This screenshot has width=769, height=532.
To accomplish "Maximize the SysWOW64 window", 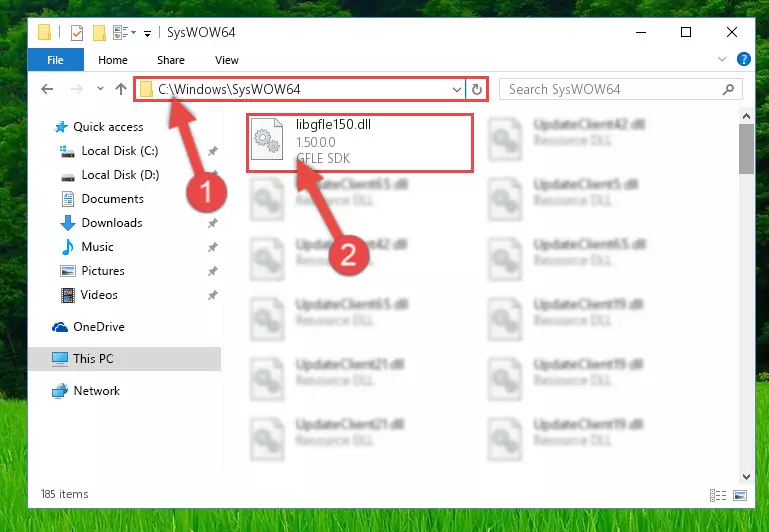I will [x=686, y=32].
